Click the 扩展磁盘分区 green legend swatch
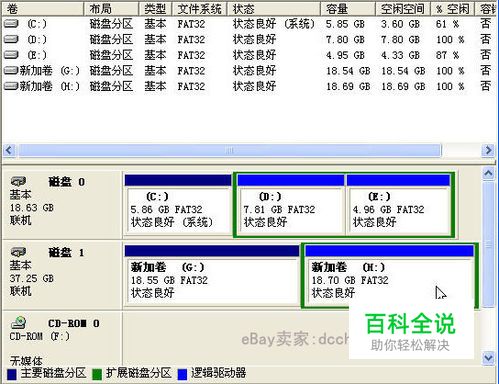This screenshot has height=384, width=499. point(97,374)
